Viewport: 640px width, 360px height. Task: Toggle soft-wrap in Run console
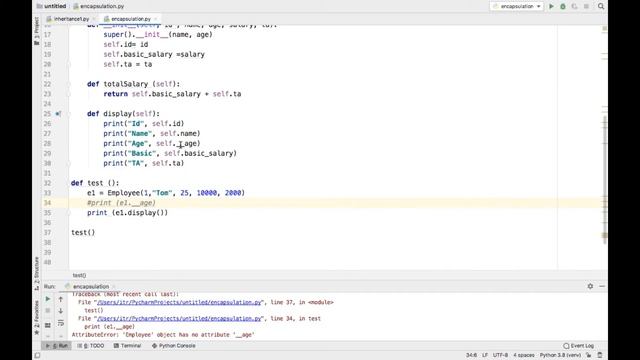coord(61,323)
